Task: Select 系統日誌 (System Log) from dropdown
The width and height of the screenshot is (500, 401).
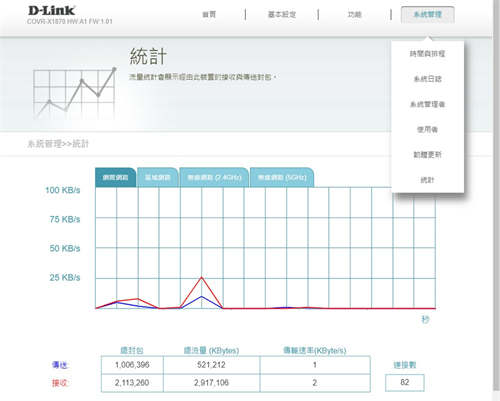Action: coord(427,79)
